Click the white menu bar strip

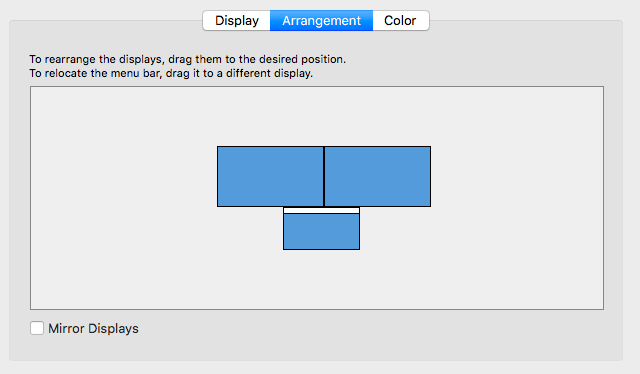[322, 210]
